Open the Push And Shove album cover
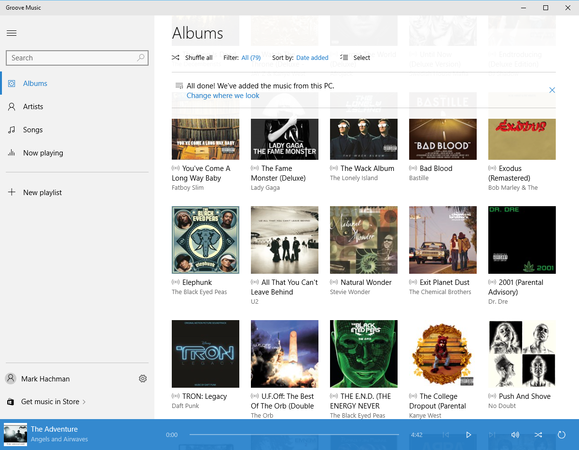 pos(522,354)
